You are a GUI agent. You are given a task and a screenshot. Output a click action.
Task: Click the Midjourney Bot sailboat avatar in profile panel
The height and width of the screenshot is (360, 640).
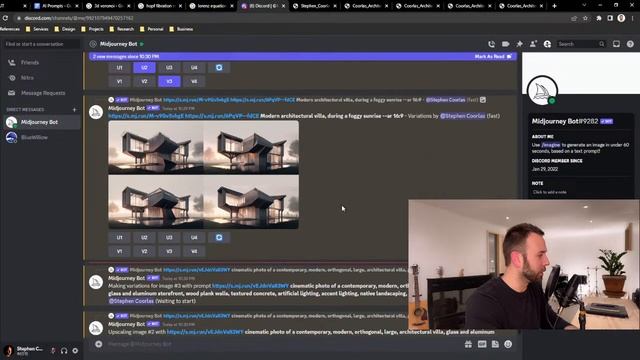click(x=542, y=91)
